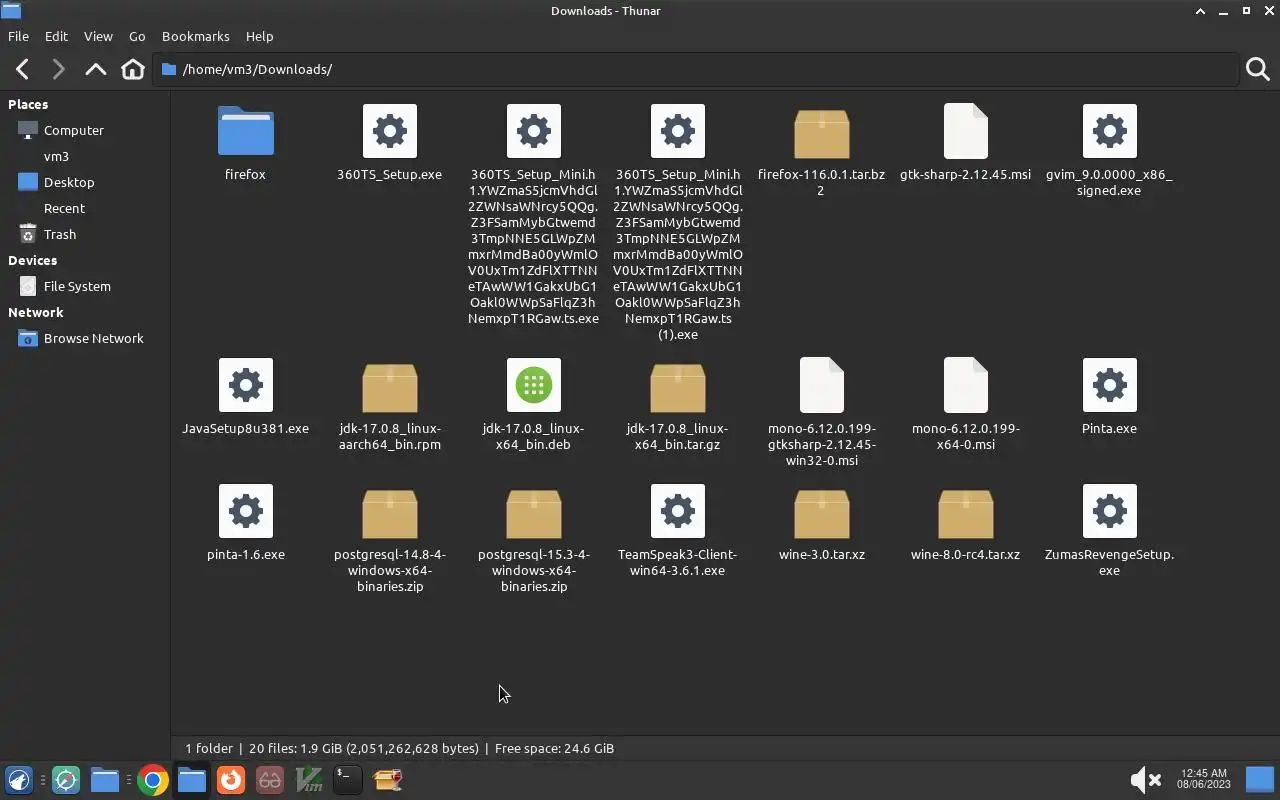This screenshot has width=1280, height=800.
Task: Select jdk-17.0.8_linux-x64_bin.deb package
Action: pyautogui.click(x=533, y=385)
